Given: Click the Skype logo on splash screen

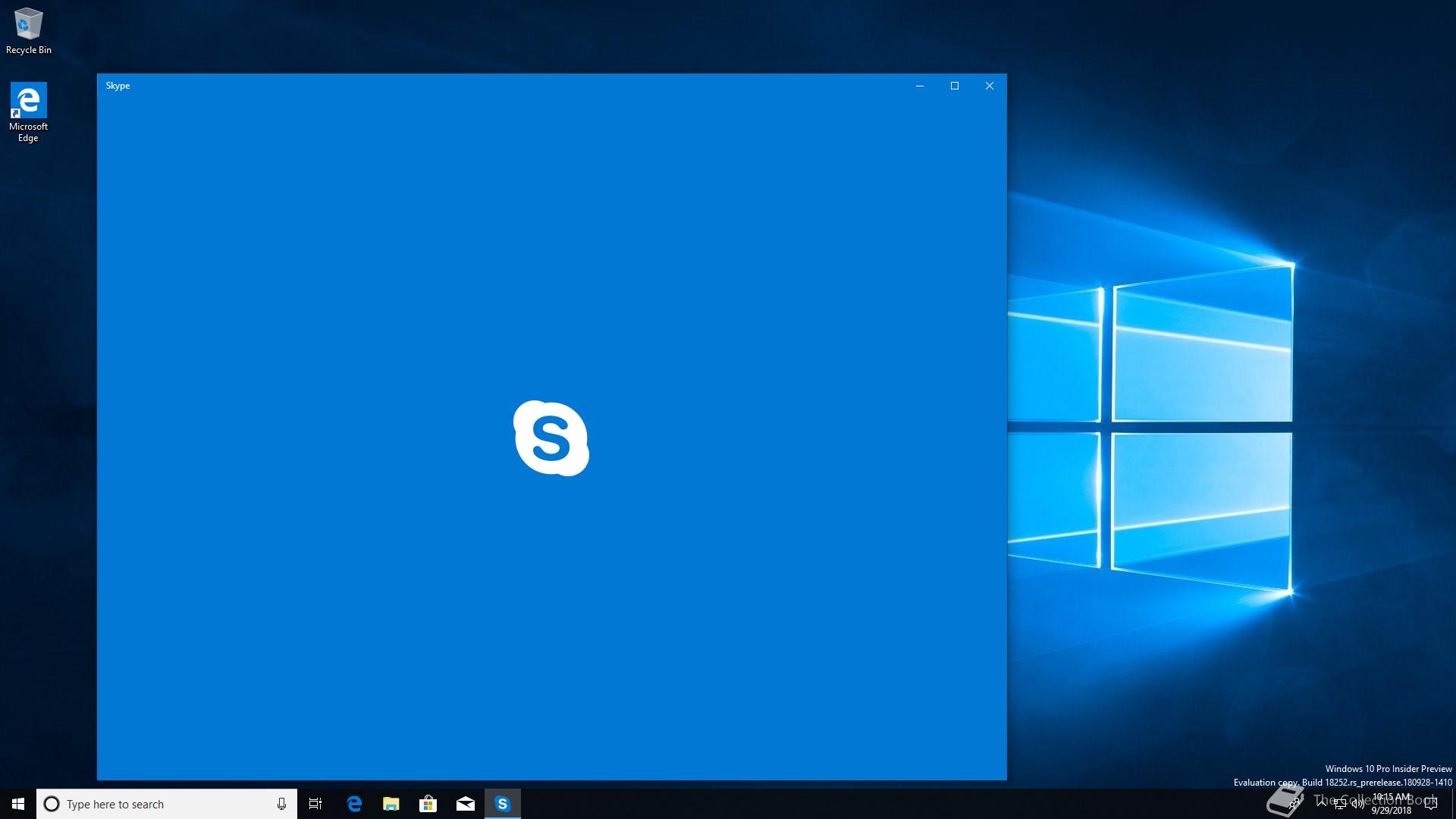Looking at the screenshot, I should coord(551,438).
